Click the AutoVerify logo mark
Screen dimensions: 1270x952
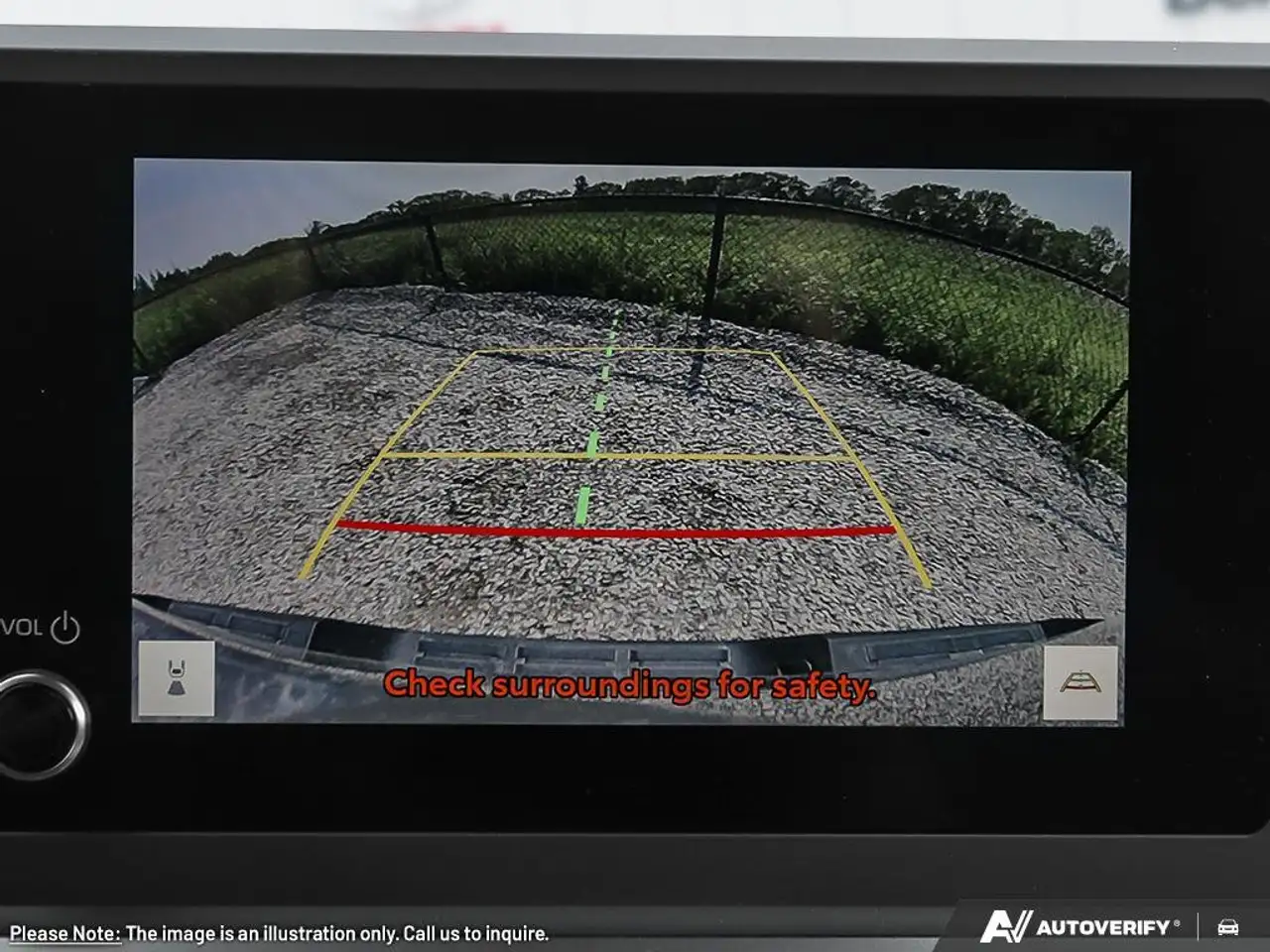click(1005, 927)
